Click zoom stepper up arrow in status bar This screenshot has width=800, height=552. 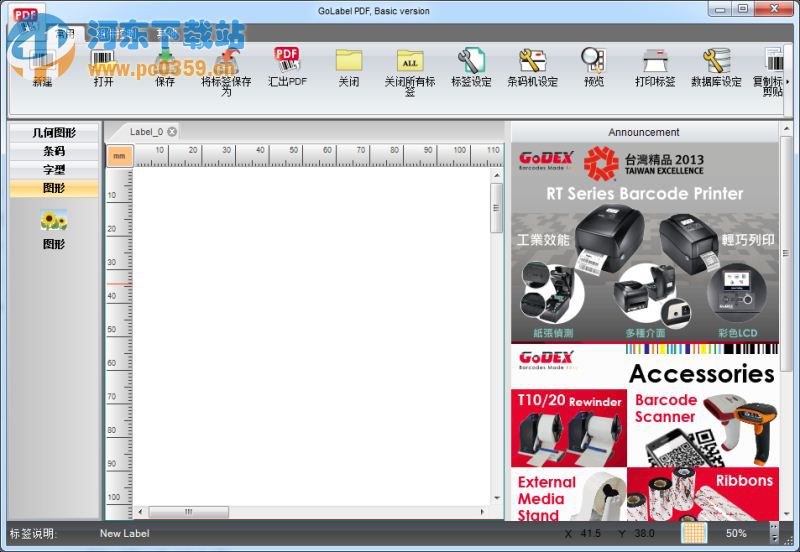coord(774,528)
